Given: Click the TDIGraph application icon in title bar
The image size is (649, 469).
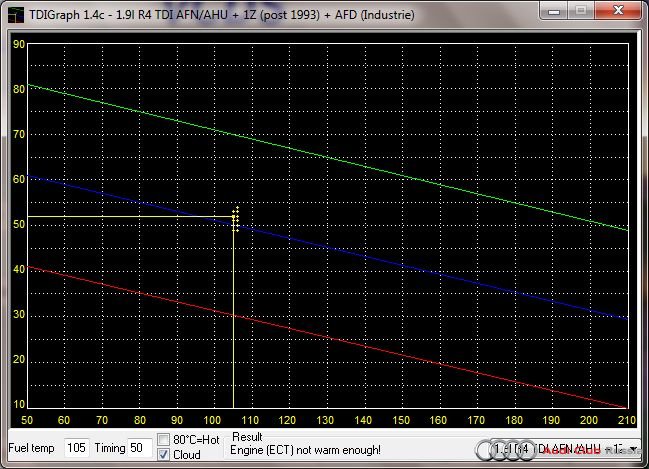Looking at the screenshot, I should pos(16,15).
